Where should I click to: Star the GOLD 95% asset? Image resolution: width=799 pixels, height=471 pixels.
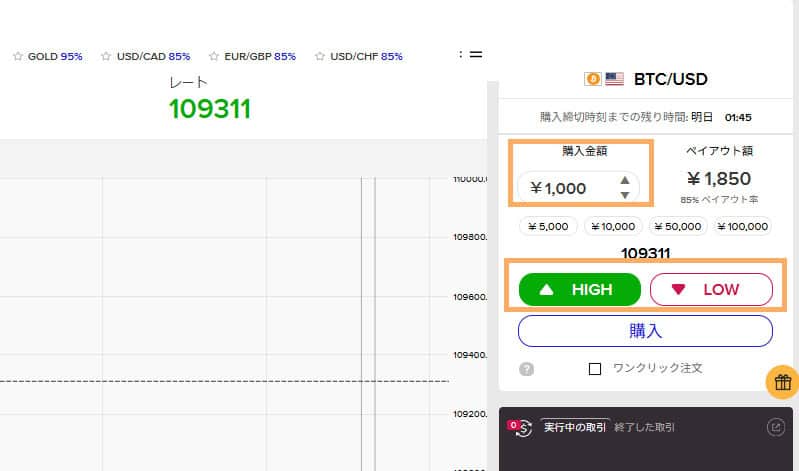point(18,56)
